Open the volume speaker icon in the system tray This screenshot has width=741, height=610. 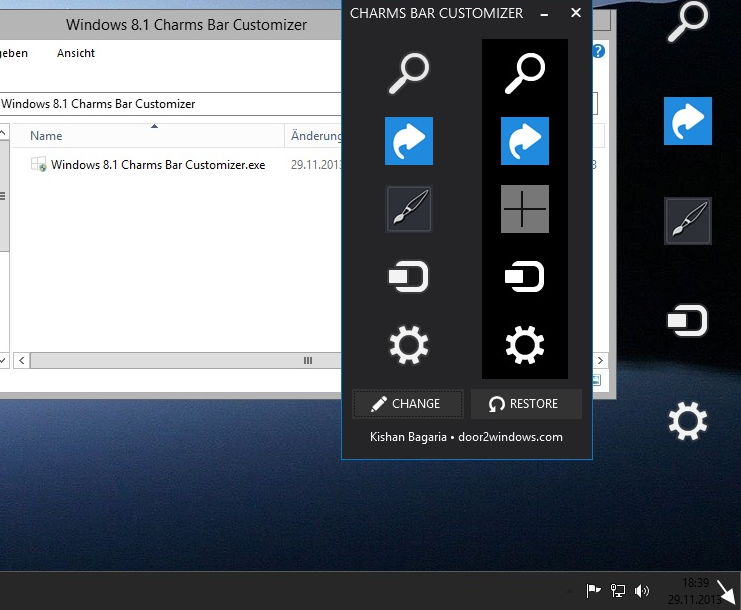tap(642, 590)
